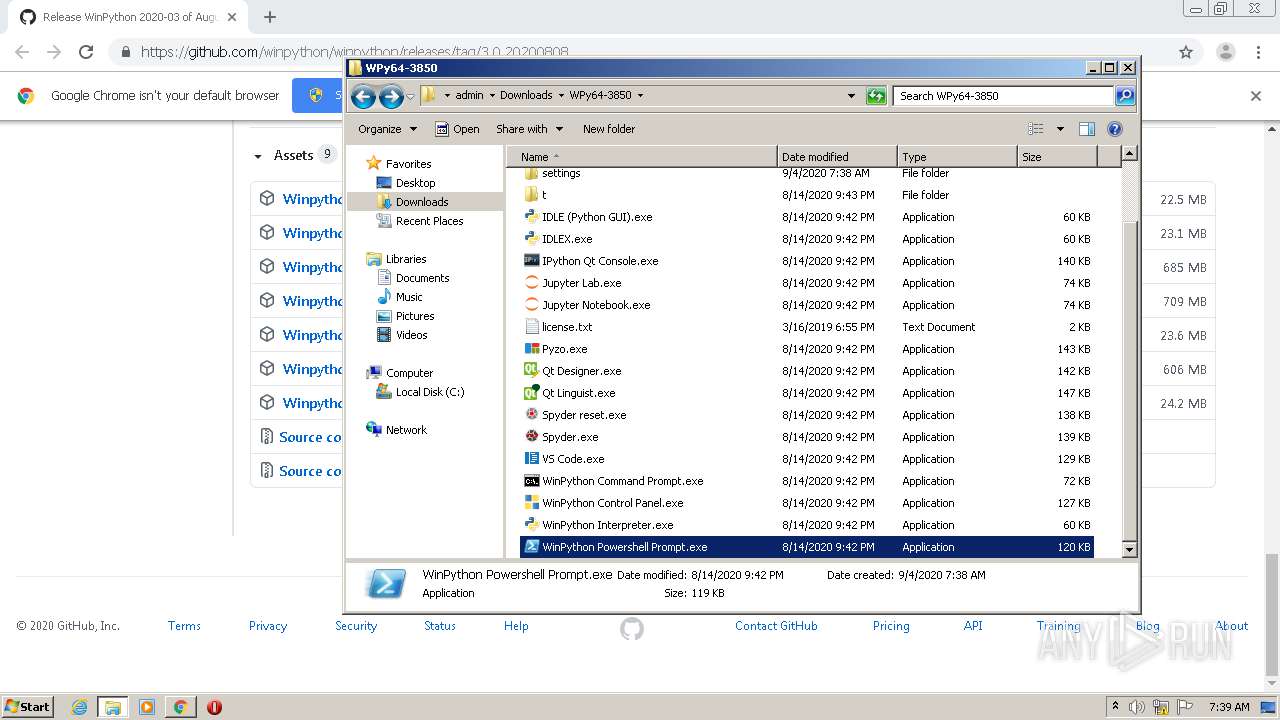Image resolution: width=1280 pixels, height=720 pixels.
Task: Select the Pyzo.exe icon
Action: tap(532, 349)
